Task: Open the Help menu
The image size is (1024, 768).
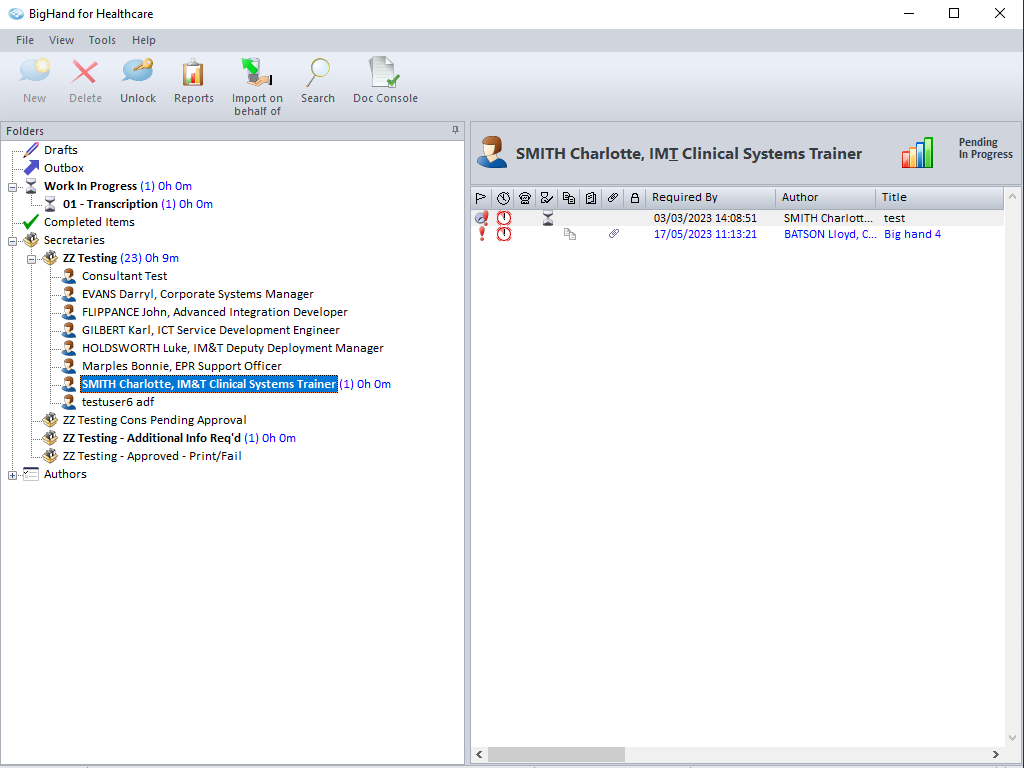Action: (144, 40)
